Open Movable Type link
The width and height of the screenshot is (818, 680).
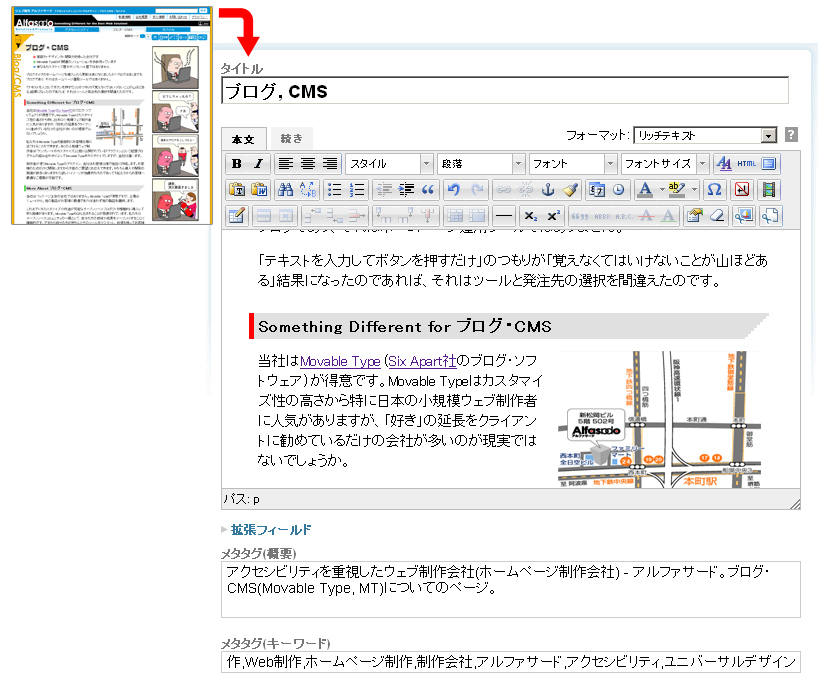(x=340, y=361)
